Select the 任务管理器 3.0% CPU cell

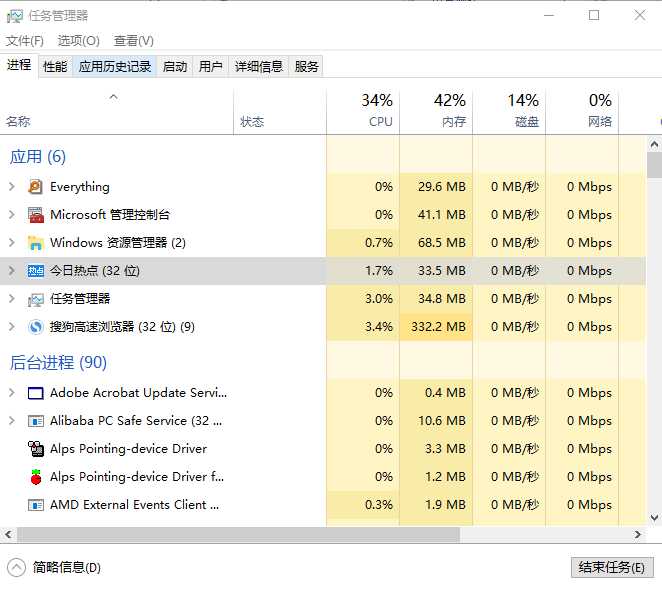(363, 299)
